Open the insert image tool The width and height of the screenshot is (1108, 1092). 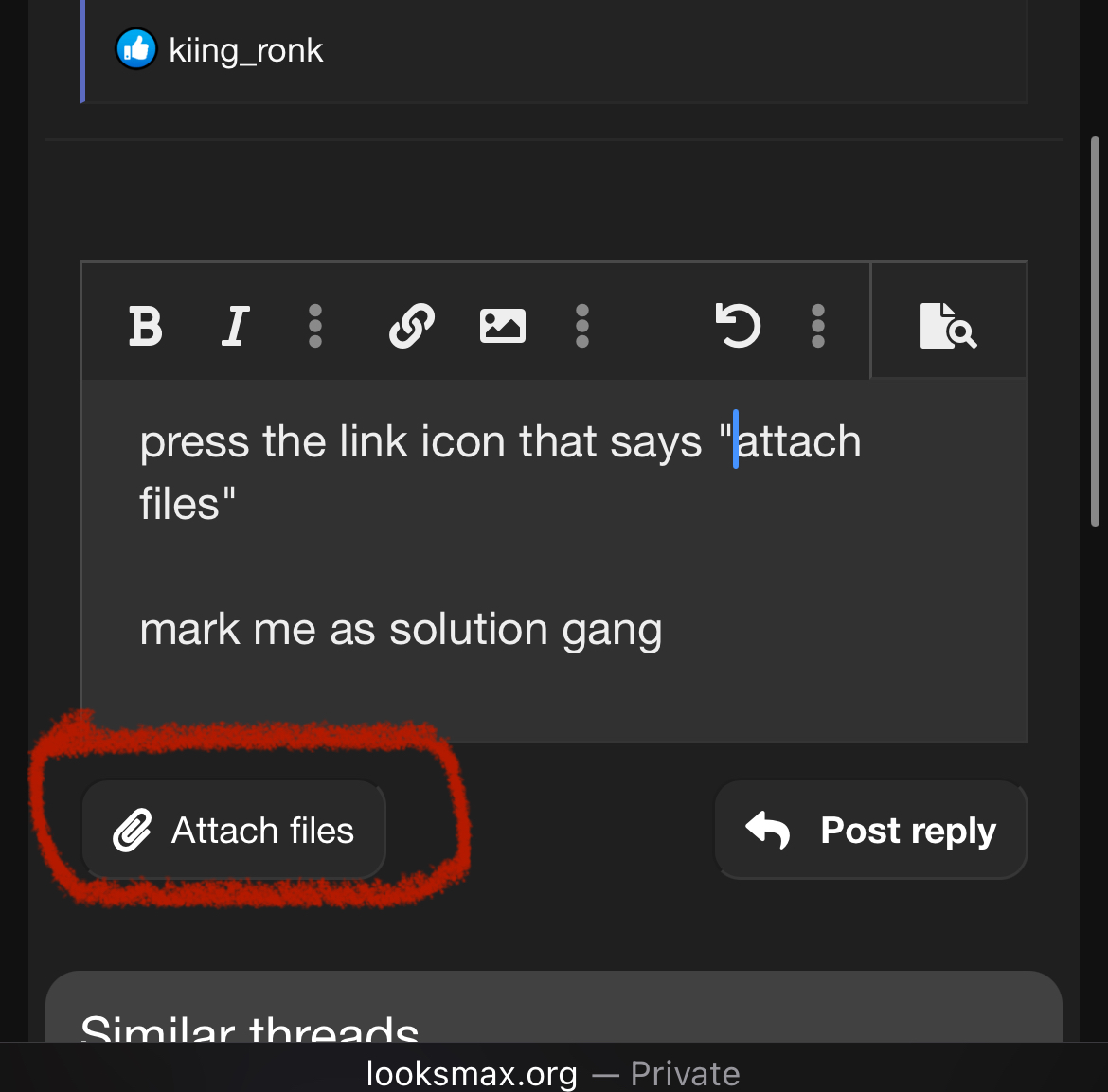click(x=503, y=326)
